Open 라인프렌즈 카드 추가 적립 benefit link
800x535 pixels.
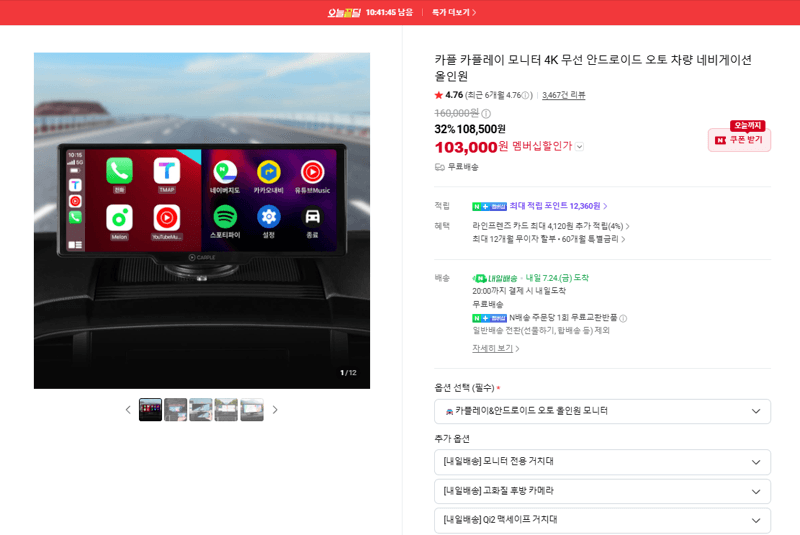coord(551,226)
